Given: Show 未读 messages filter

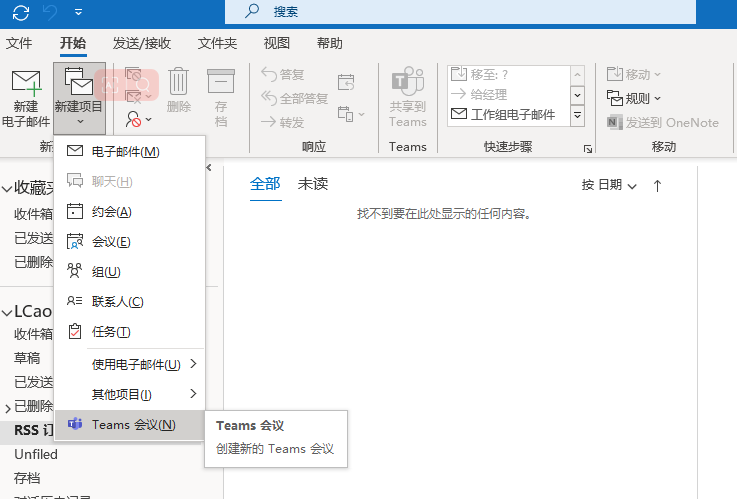Looking at the screenshot, I should pos(313,184).
